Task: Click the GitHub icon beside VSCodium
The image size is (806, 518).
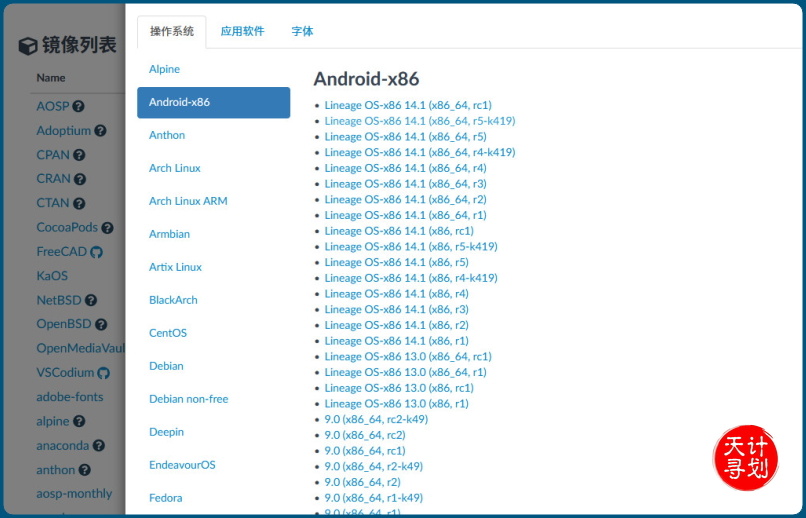Action: pyautogui.click(x=104, y=373)
